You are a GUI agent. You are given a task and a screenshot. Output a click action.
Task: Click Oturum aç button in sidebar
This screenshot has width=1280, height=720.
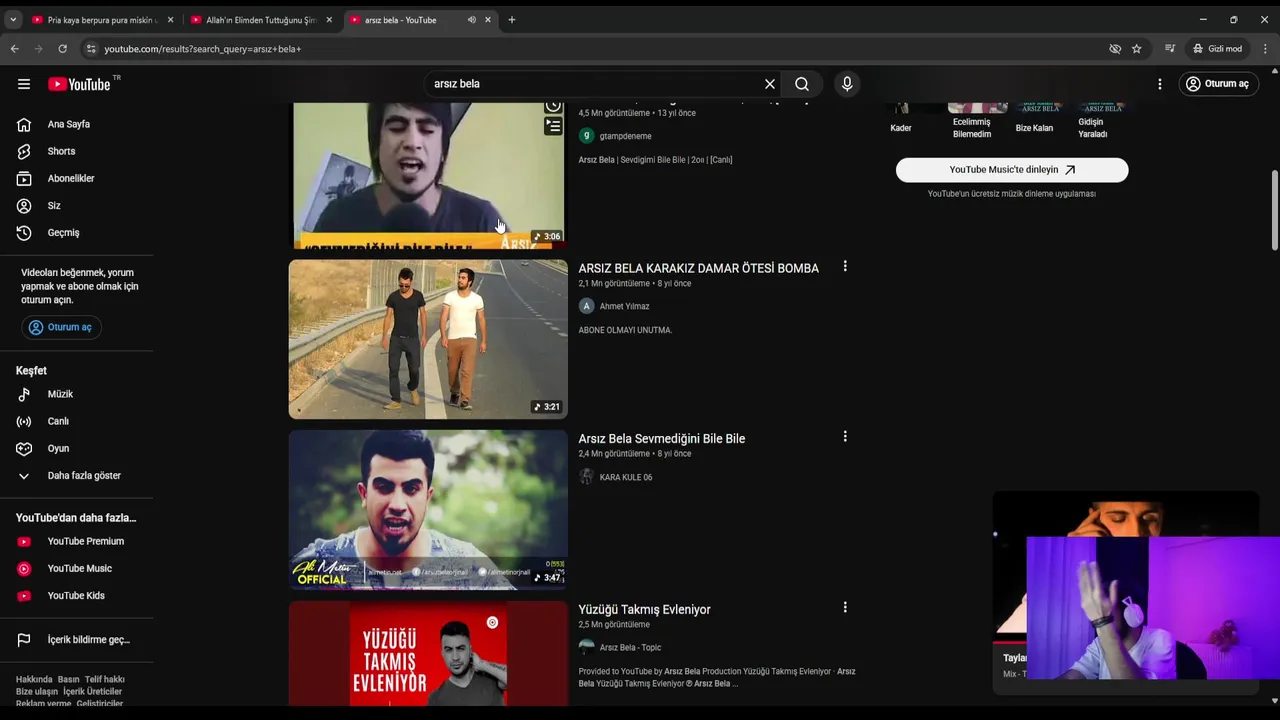point(61,327)
